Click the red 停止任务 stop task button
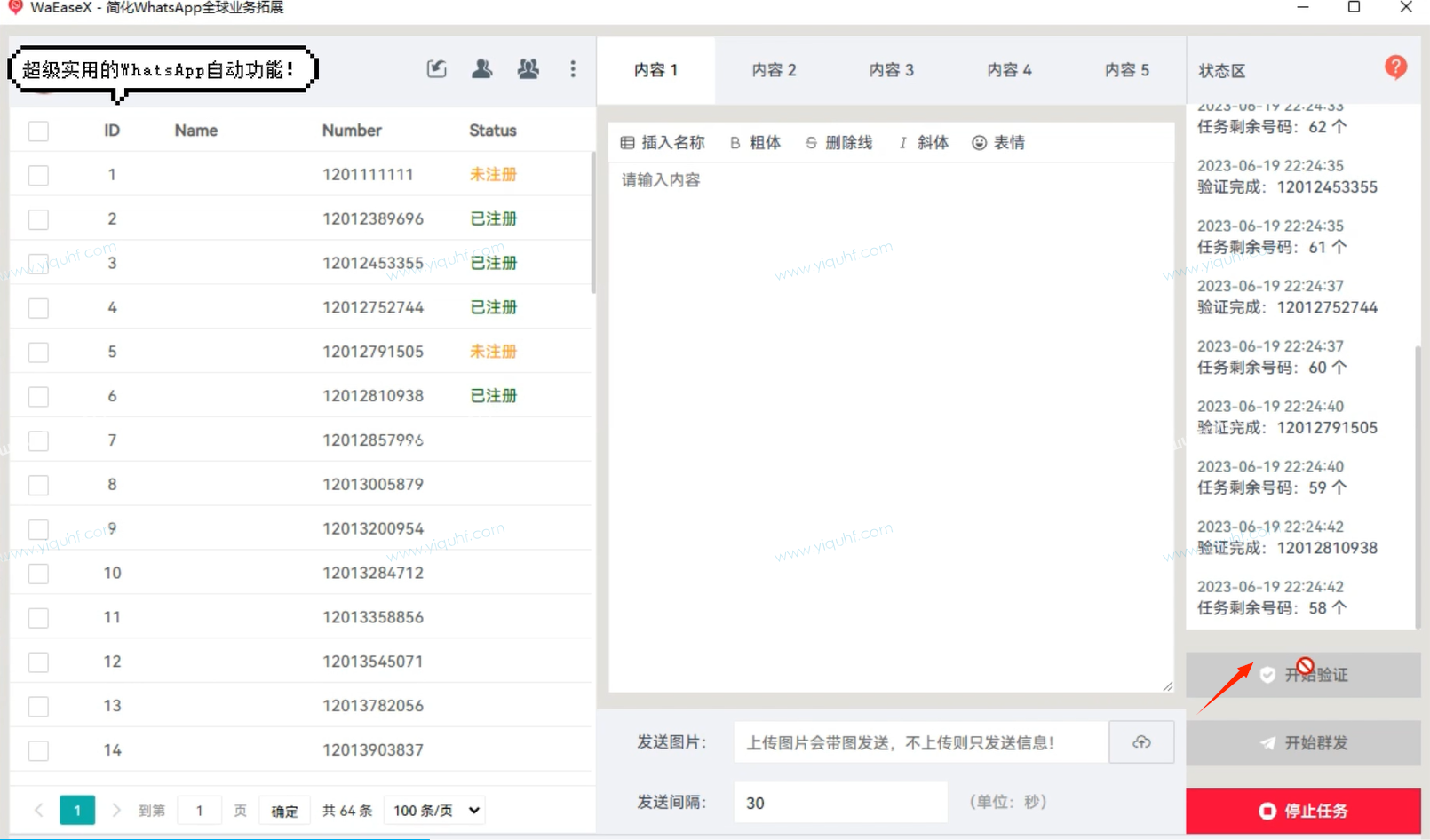Viewport: 1430px width, 840px height. click(1303, 811)
